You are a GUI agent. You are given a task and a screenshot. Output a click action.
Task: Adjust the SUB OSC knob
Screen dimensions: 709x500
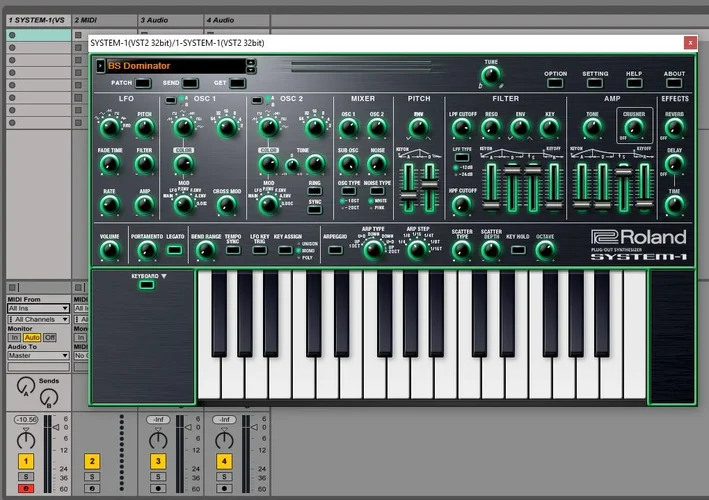(x=348, y=164)
